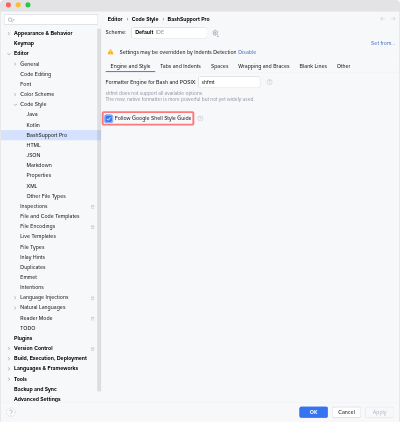Click the project marker beside Version Control
400x422 pixels.
(x=93, y=349)
